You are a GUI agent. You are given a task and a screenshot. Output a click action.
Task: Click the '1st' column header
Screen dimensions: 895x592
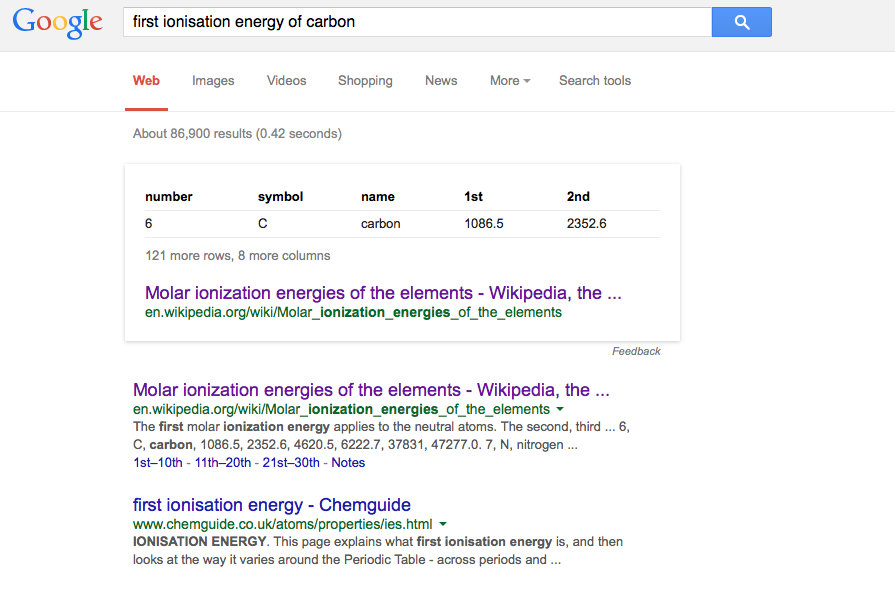473,196
